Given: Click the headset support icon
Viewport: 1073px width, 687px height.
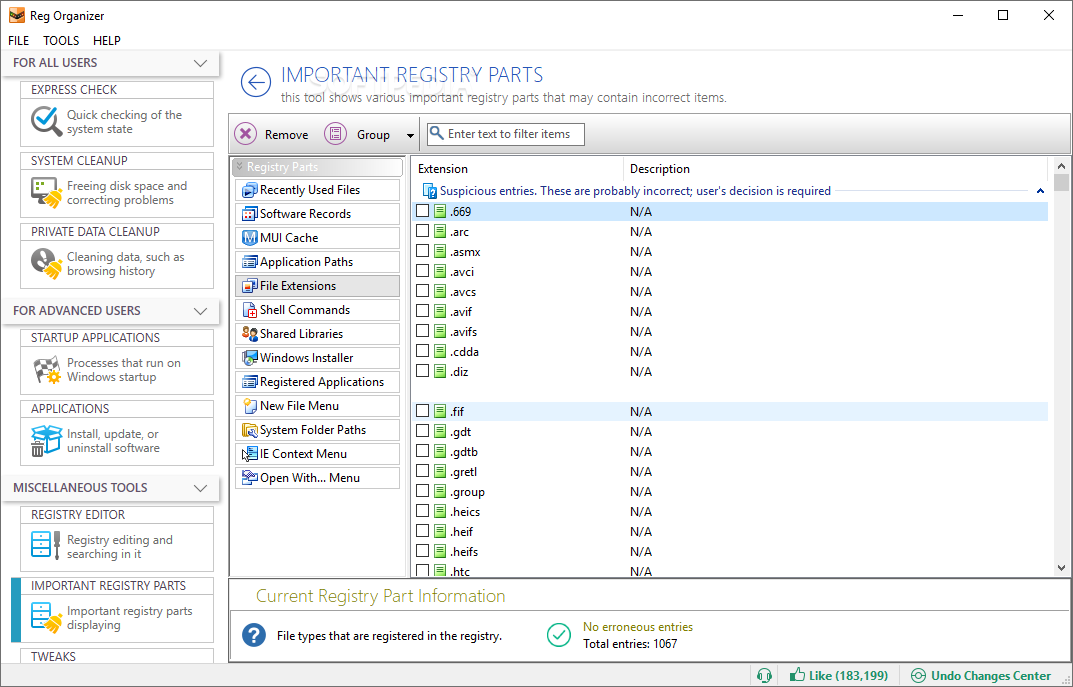Looking at the screenshot, I should [764, 676].
